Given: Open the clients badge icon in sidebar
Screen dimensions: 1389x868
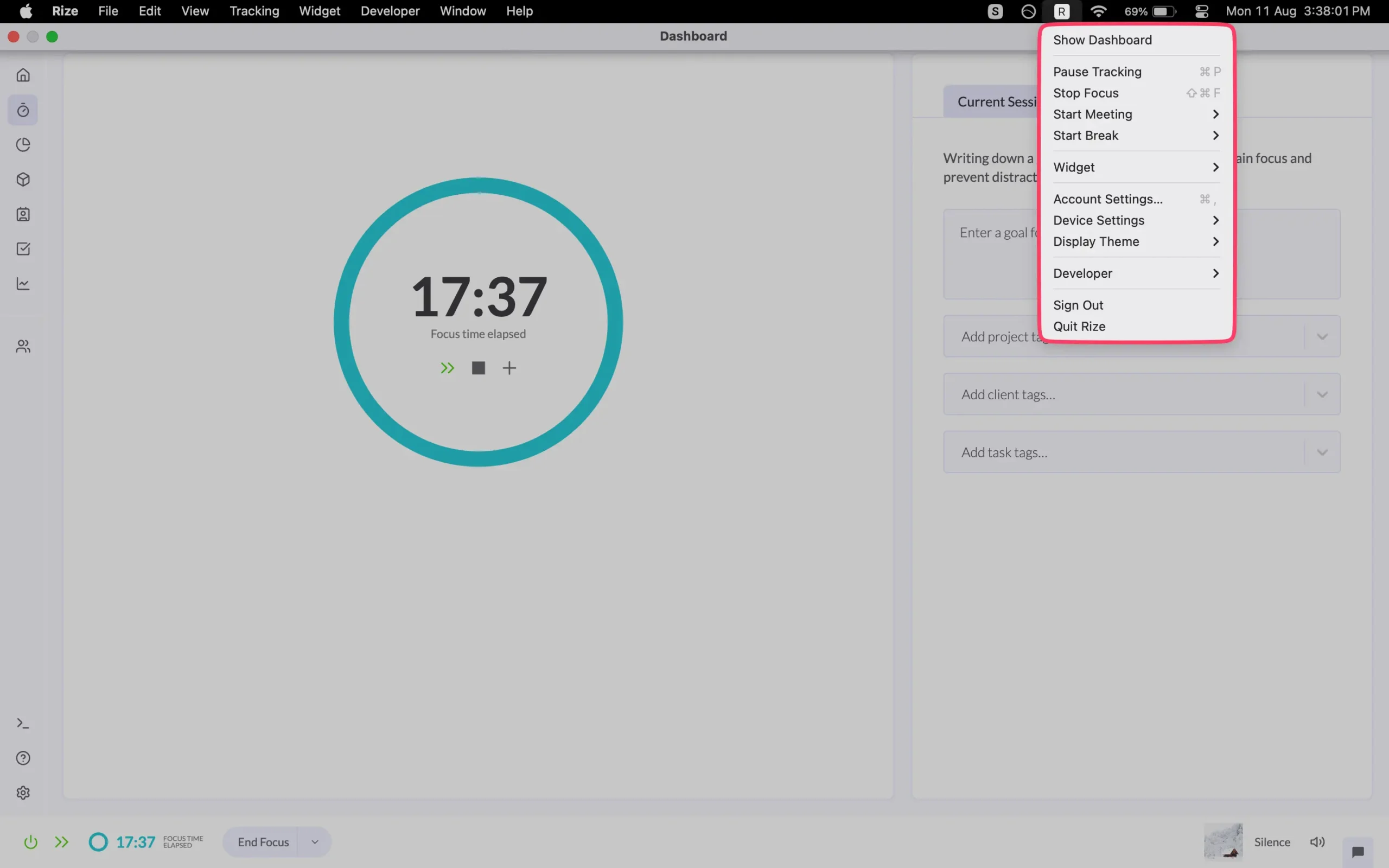Looking at the screenshot, I should pos(23,214).
